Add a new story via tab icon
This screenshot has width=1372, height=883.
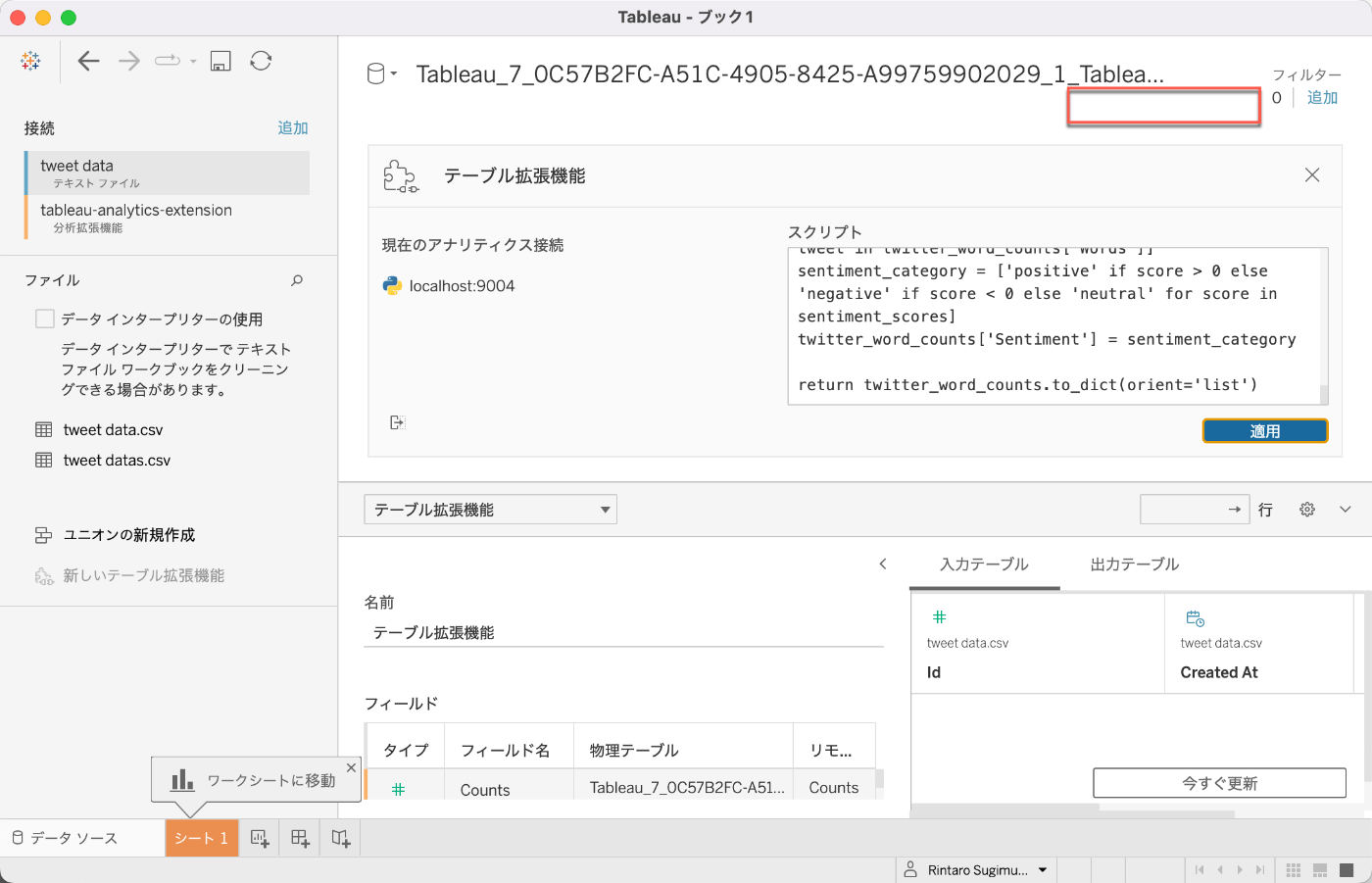340,838
